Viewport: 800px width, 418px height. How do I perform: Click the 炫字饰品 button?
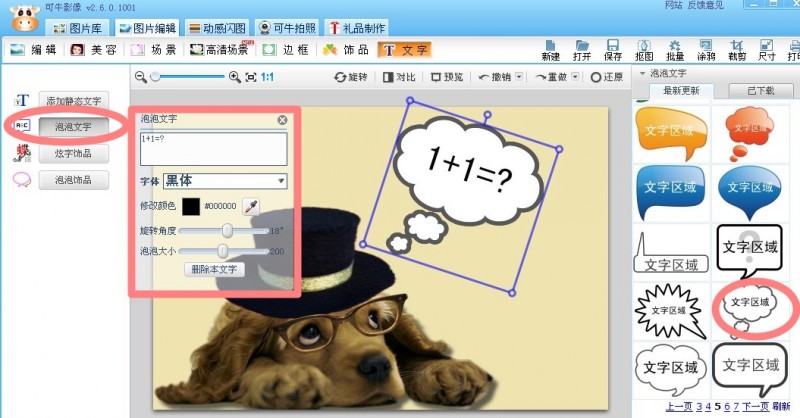(74, 153)
